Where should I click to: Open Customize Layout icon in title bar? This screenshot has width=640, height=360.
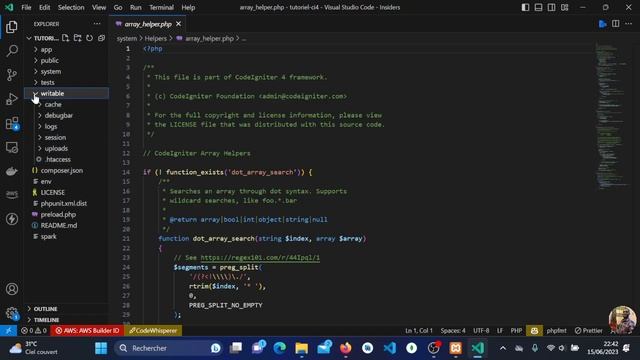point(564,7)
